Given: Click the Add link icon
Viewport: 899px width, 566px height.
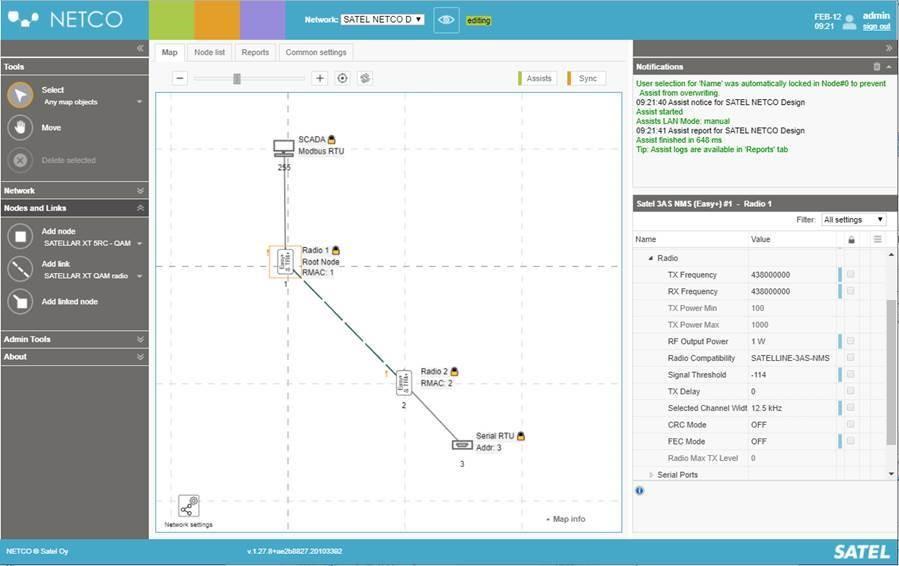Looking at the screenshot, I should coord(20,269).
